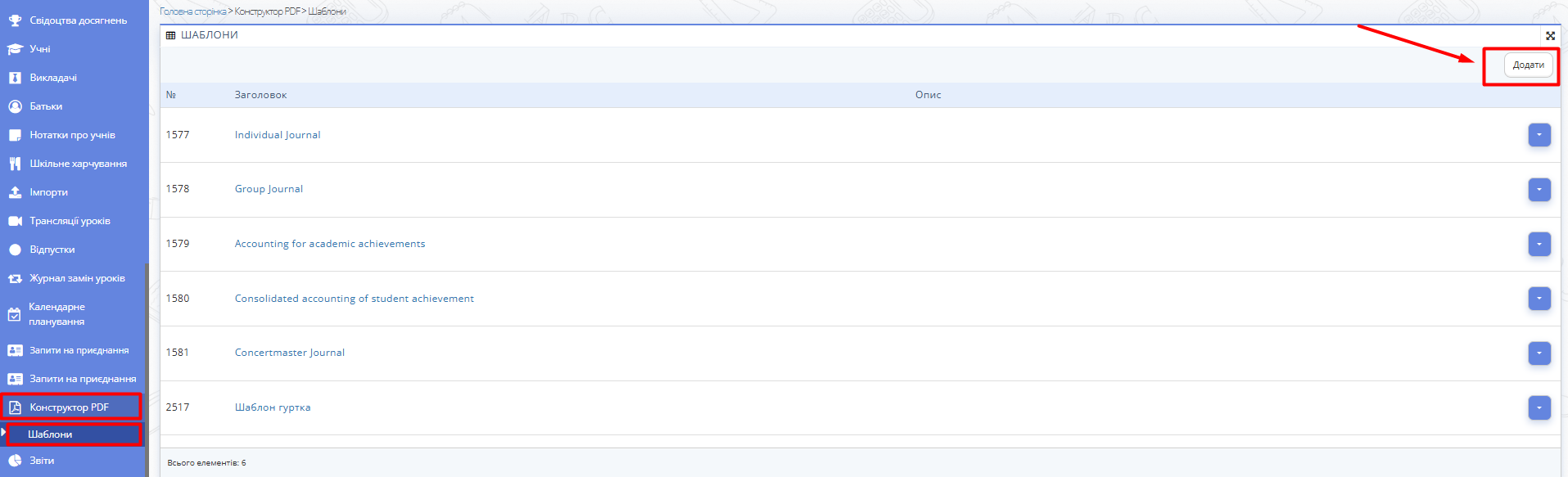Open the Accounting for academic achievements template

click(330, 244)
